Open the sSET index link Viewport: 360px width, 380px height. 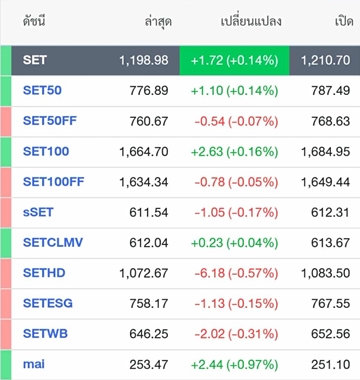pos(38,212)
